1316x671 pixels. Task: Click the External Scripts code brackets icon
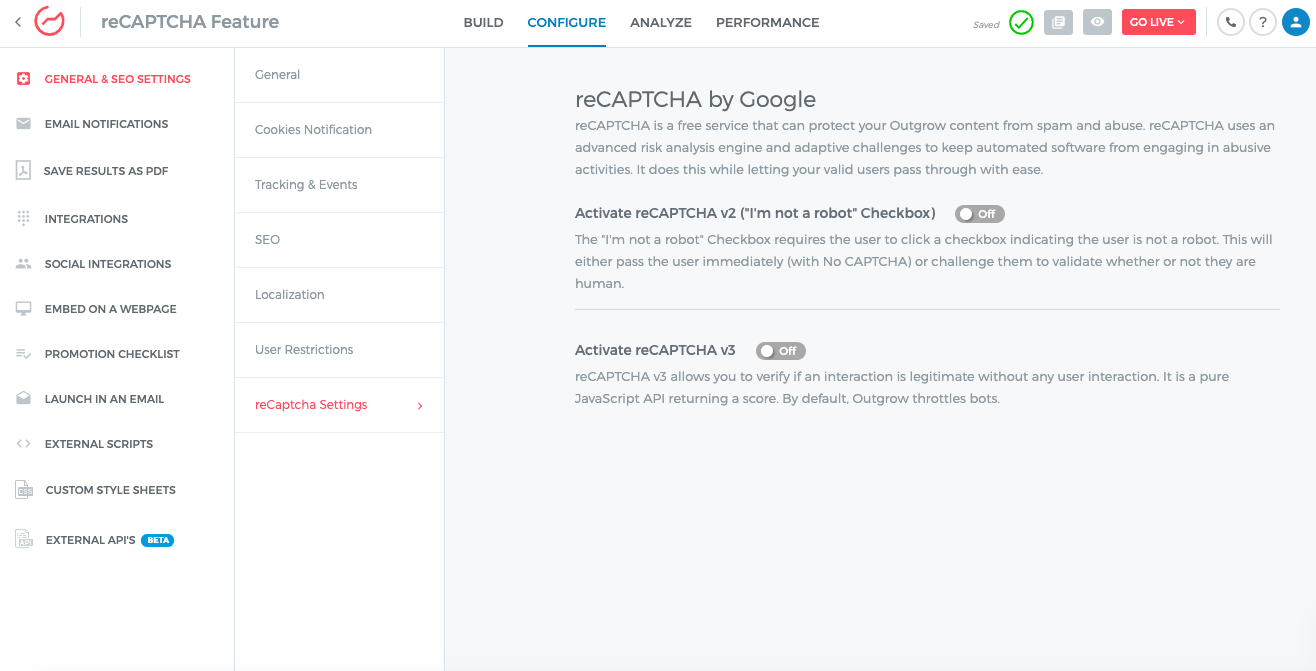(24, 444)
